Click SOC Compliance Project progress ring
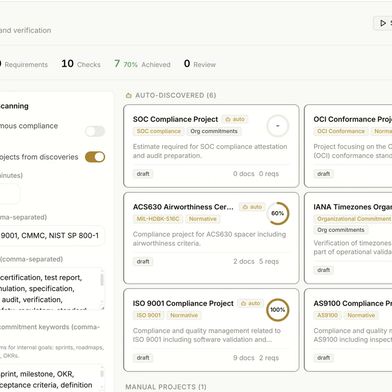 [x=277, y=126]
